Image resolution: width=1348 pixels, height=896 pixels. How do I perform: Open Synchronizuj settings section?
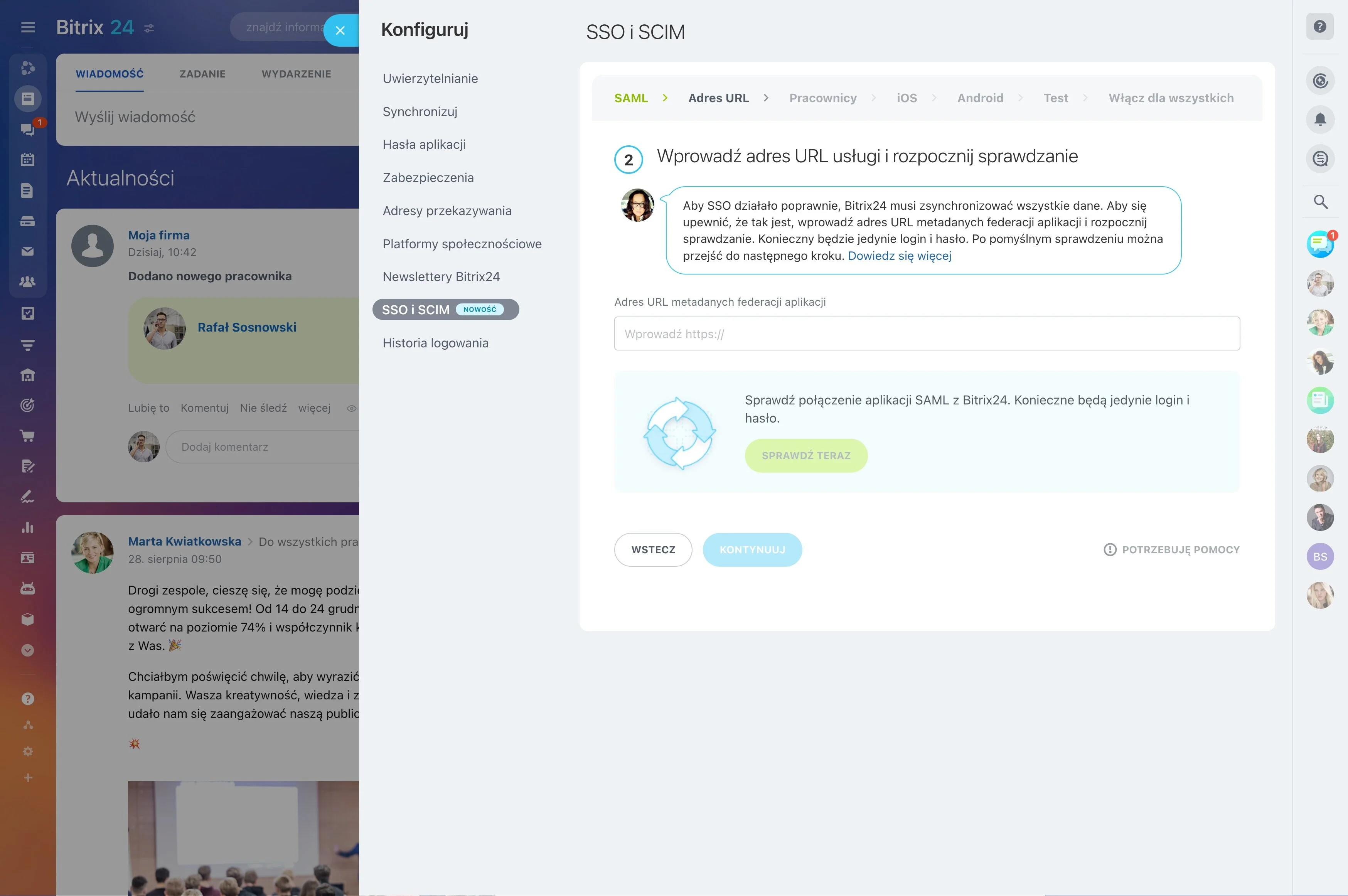(420, 111)
